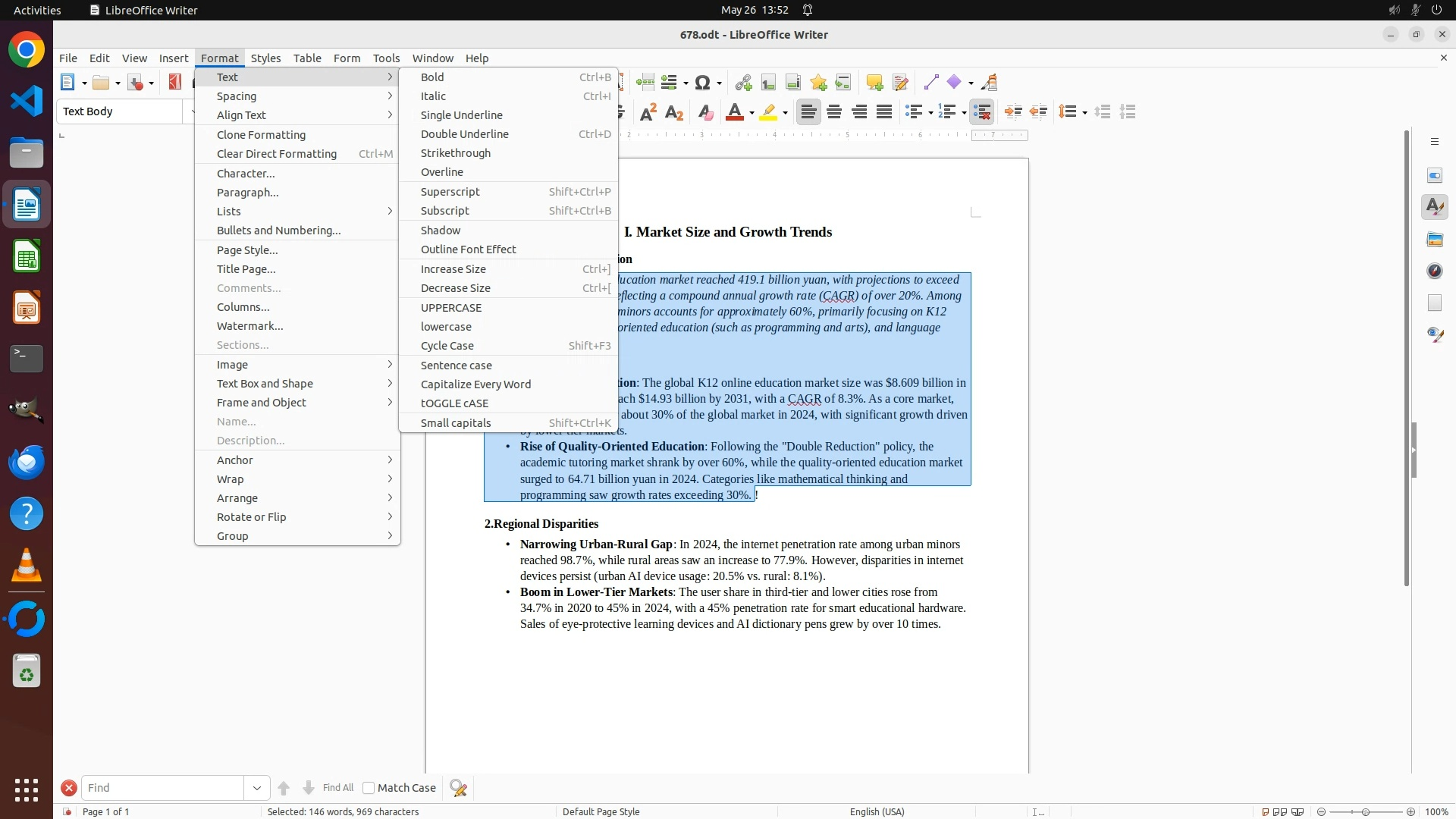Click the Insert Comment icon
Screen dimensions: 1456x819
click(x=874, y=83)
